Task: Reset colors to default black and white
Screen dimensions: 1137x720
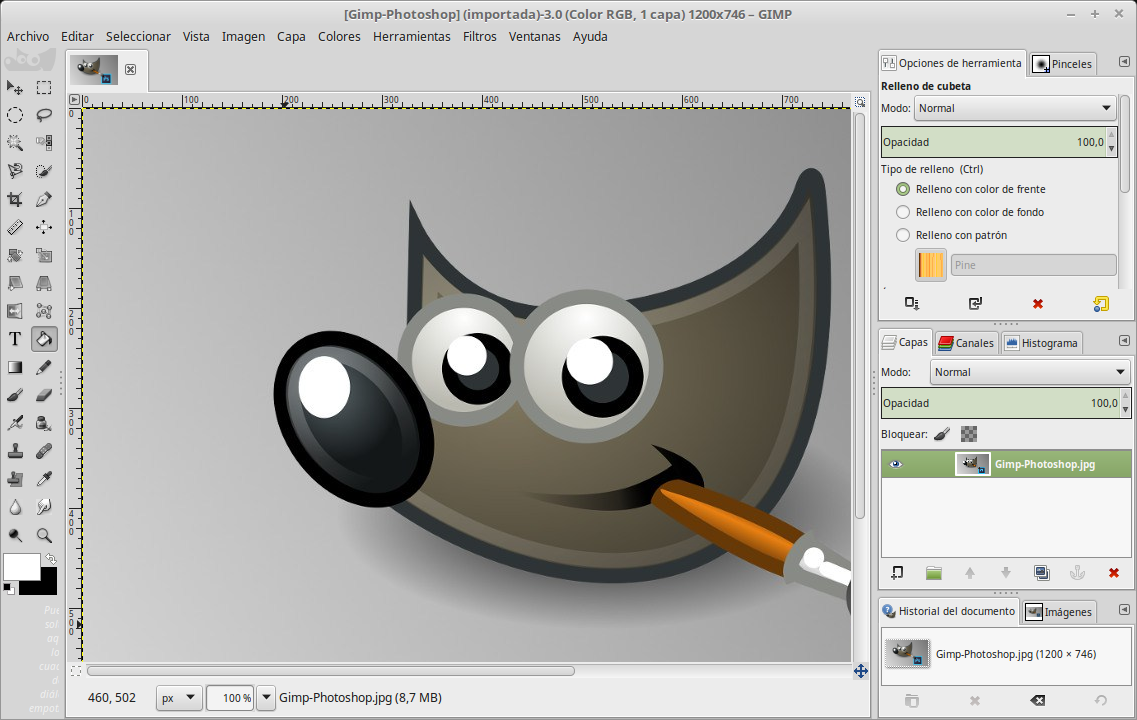Action: click(9, 588)
